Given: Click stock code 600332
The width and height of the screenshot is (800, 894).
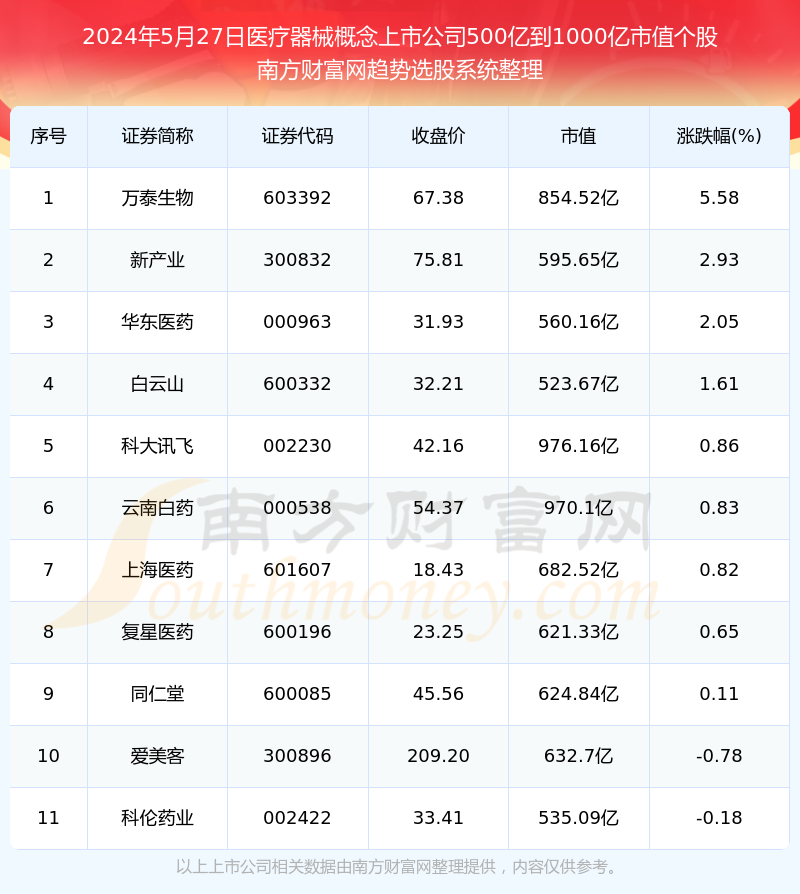Looking at the screenshot, I should 297,384.
